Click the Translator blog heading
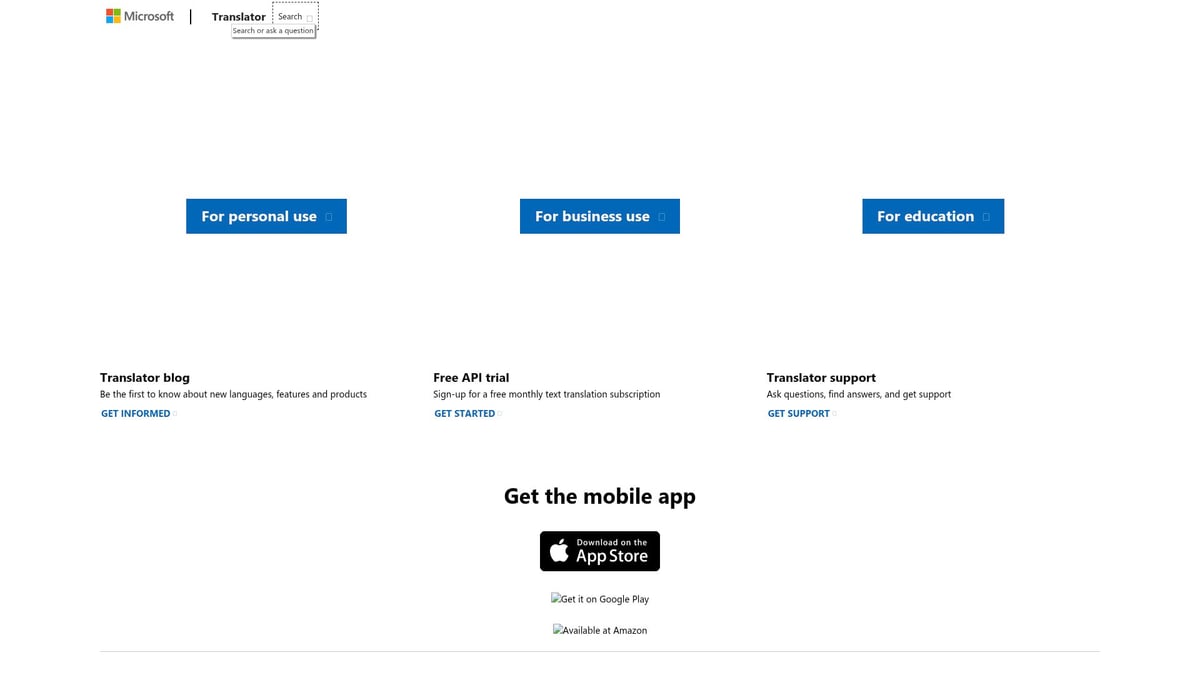The height and width of the screenshot is (675, 1200). [144, 377]
